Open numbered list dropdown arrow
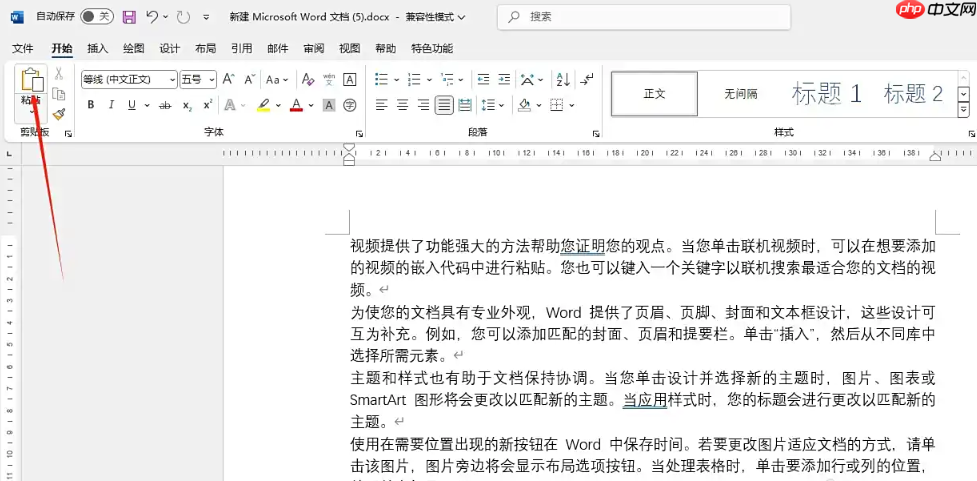Screen dimensions: 977x481 tap(429, 79)
